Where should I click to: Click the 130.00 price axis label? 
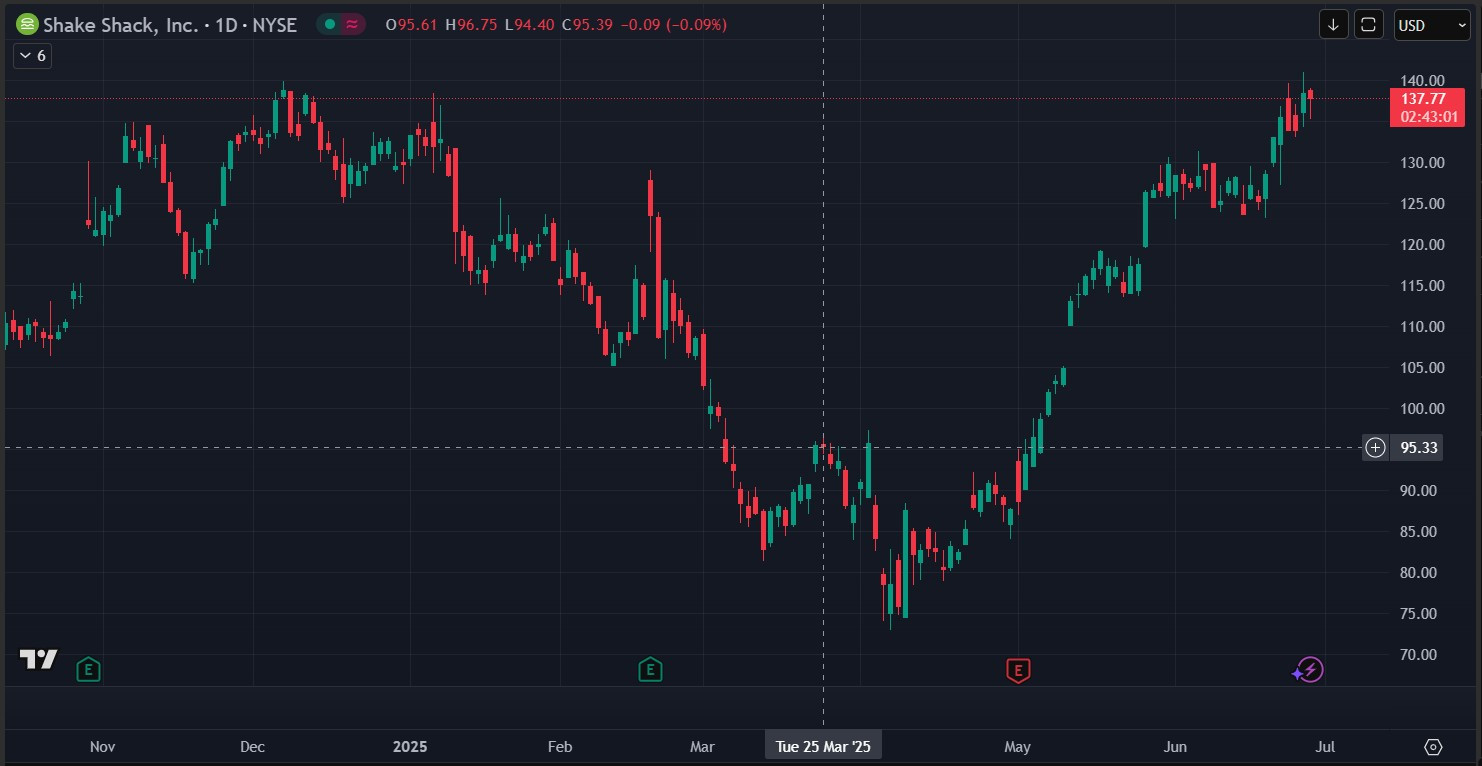pos(1422,162)
